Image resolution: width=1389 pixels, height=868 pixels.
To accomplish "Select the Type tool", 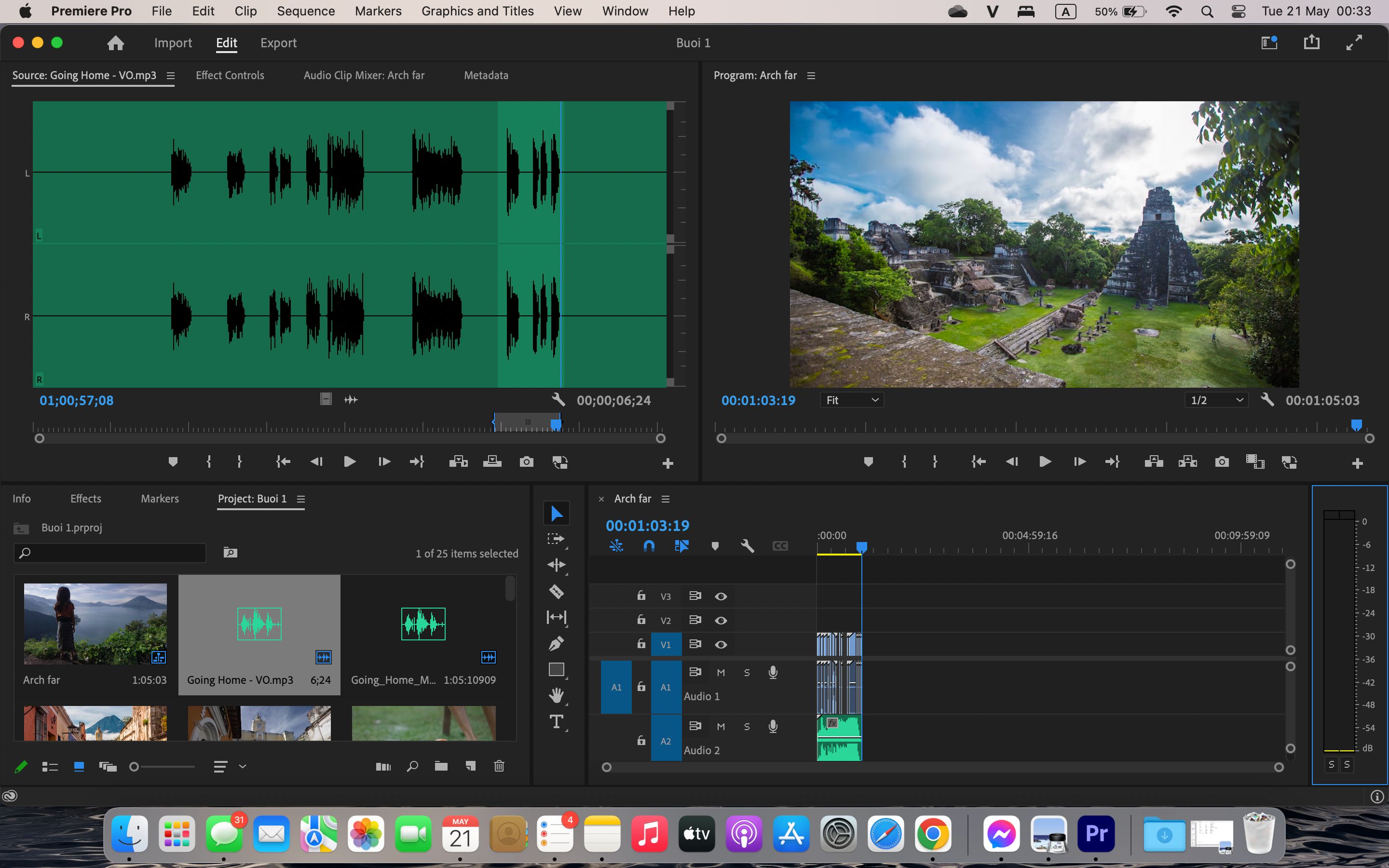I will click(556, 721).
